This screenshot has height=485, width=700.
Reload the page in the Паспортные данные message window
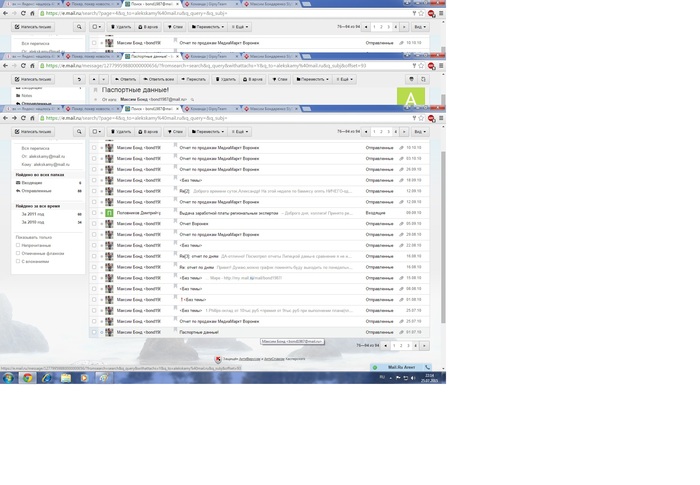pos(23,66)
